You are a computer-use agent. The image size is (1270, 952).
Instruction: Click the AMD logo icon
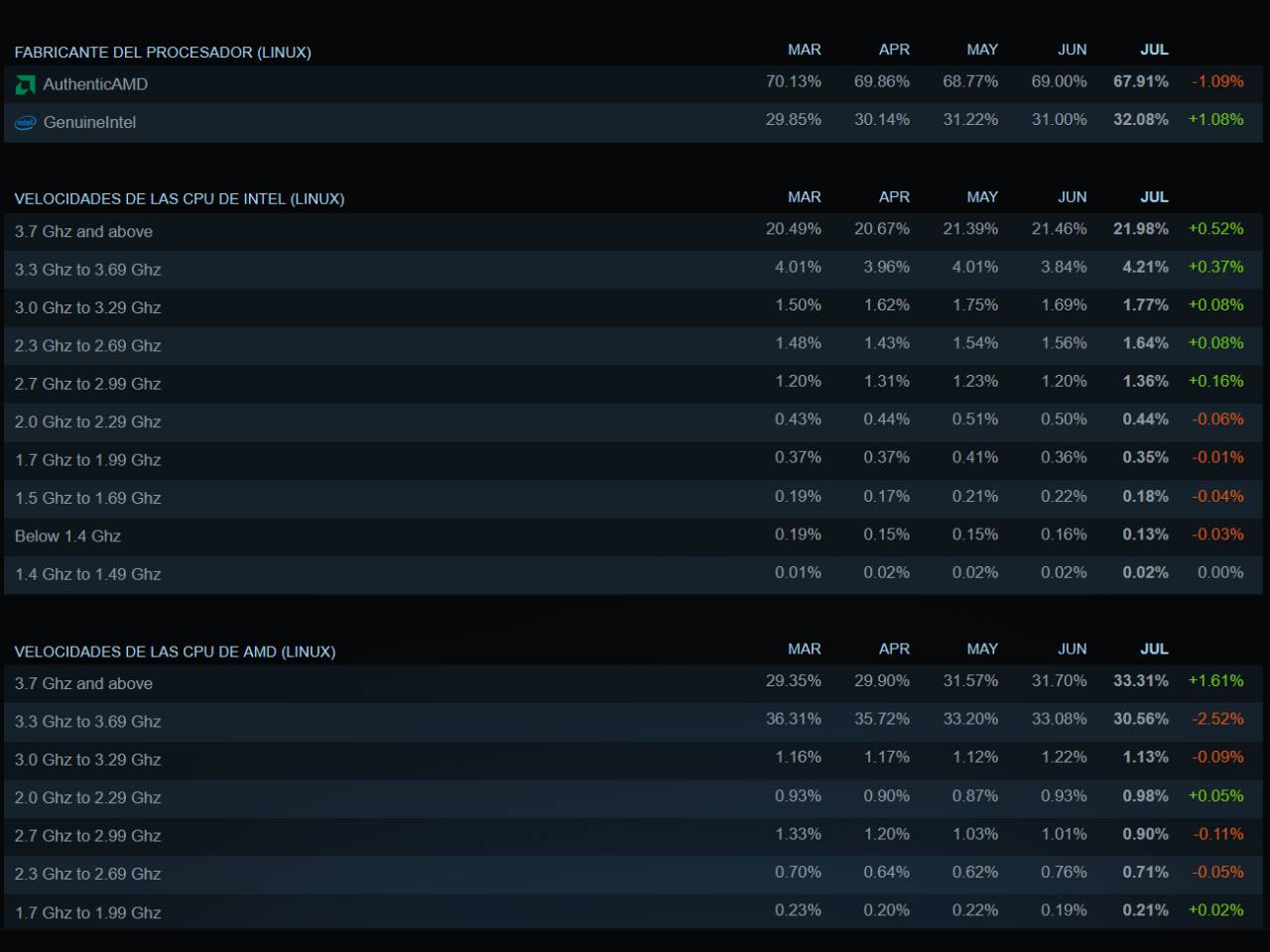pos(25,85)
